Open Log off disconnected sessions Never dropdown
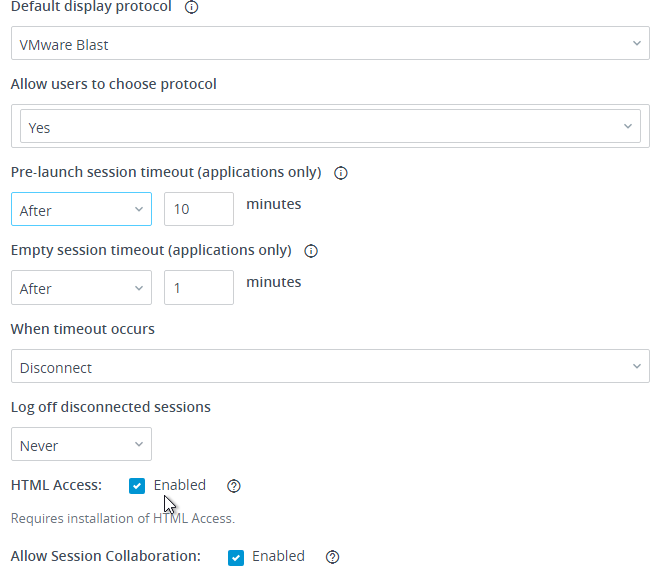Viewport: 658px width, 578px height. point(81,444)
